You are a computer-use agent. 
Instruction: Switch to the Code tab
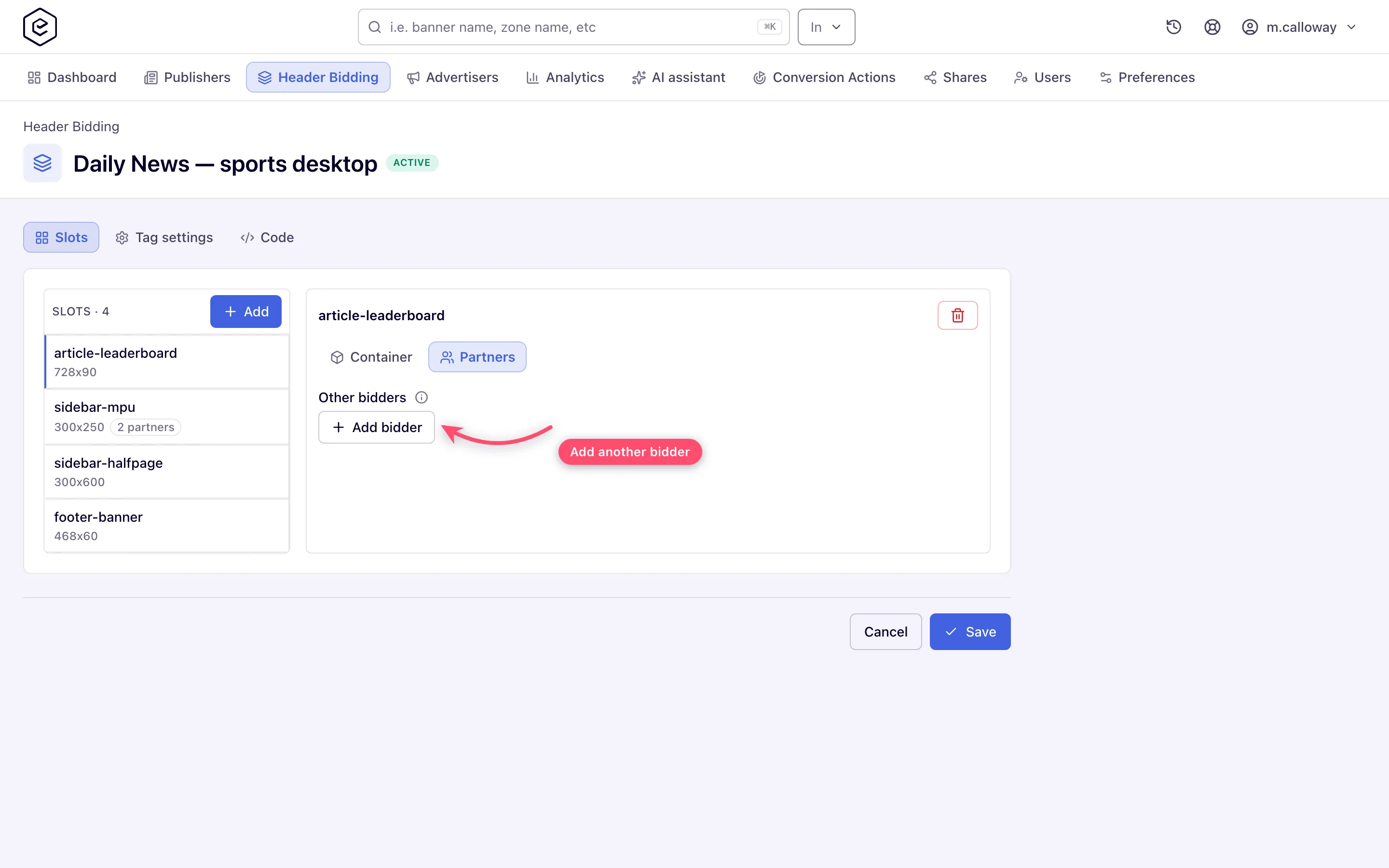[x=268, y=238]
